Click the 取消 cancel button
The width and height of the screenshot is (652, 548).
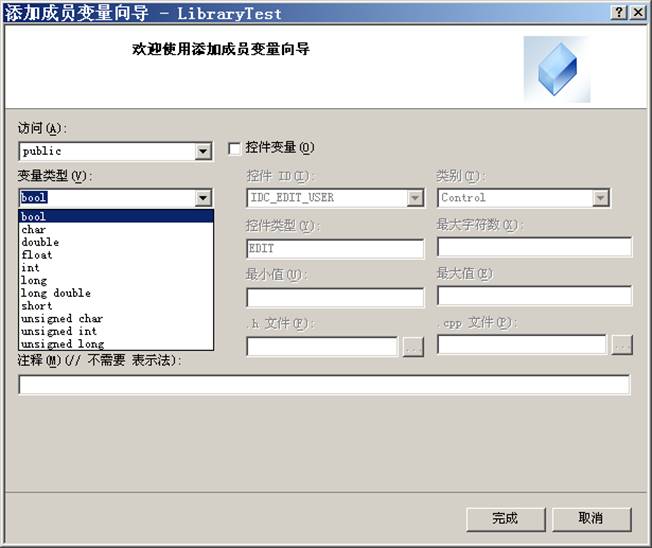591,519
